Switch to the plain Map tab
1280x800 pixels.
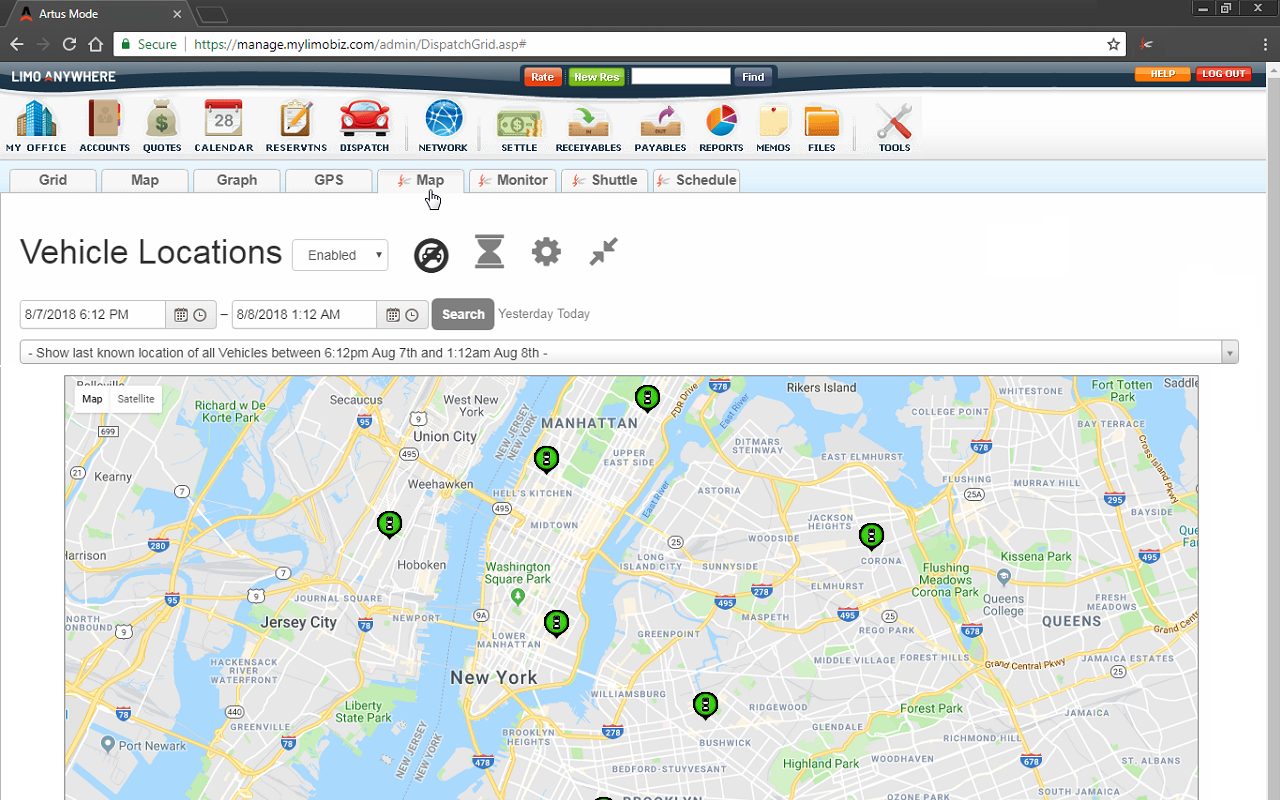[x=145, y=180]
